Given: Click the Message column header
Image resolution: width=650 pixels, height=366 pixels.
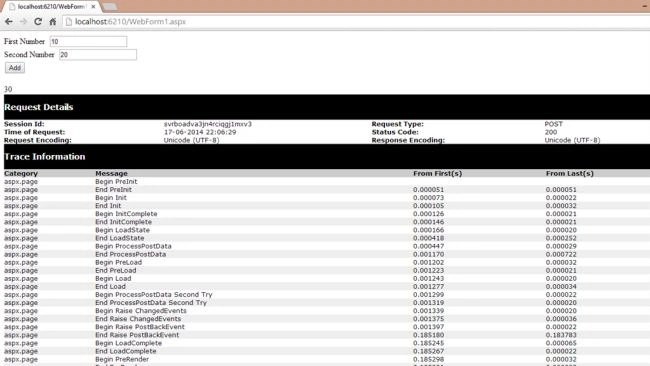Looking at the screenshot, I should 112,173.
